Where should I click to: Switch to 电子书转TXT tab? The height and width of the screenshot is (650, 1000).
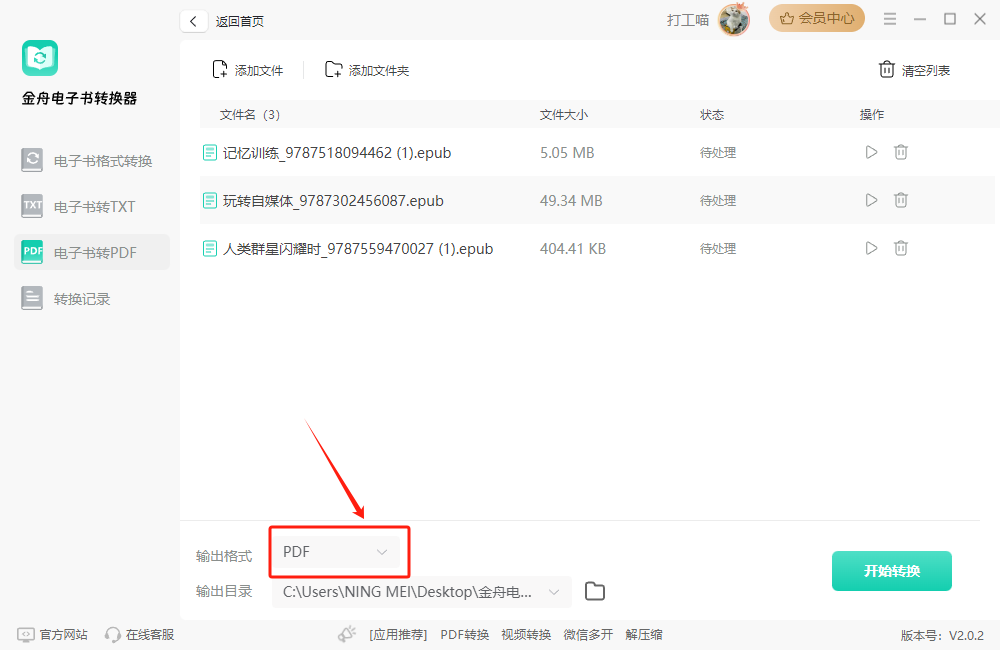tap(92, 207)
